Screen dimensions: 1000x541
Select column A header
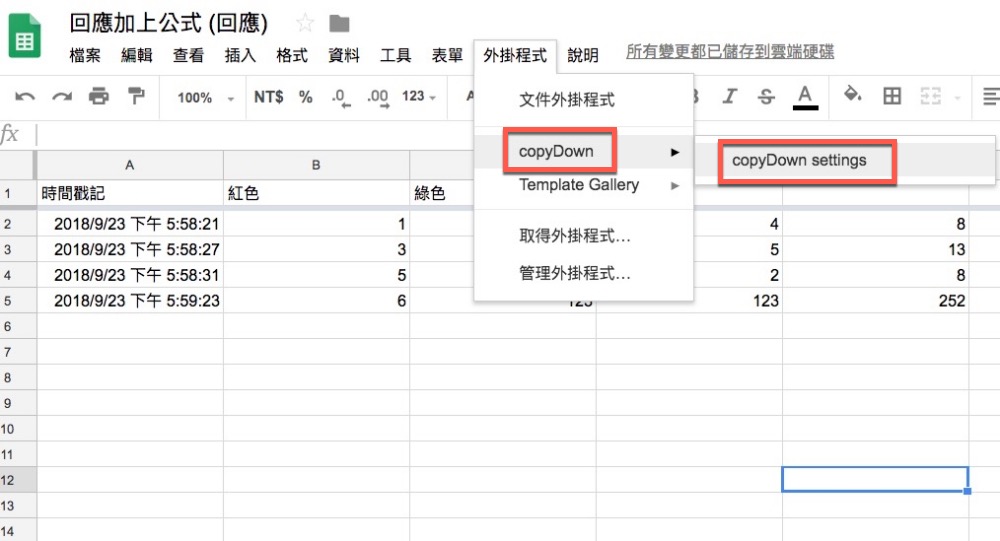(129, 165)
